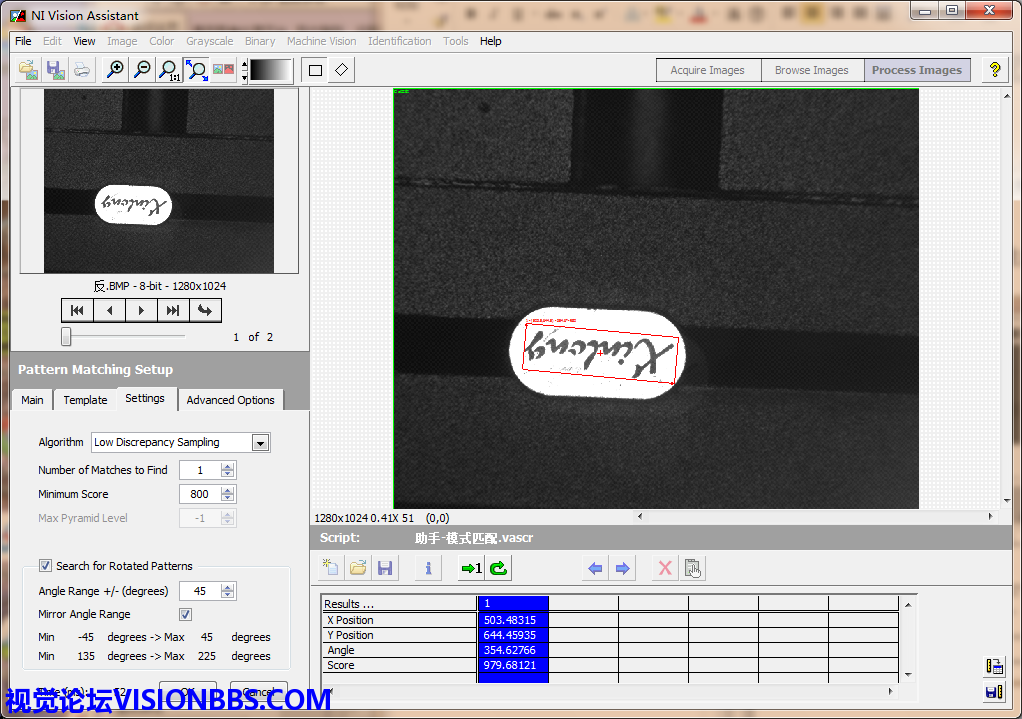
Task: Click the Acquire Images button
Action: pyautogui.click(x=707, y=70)
